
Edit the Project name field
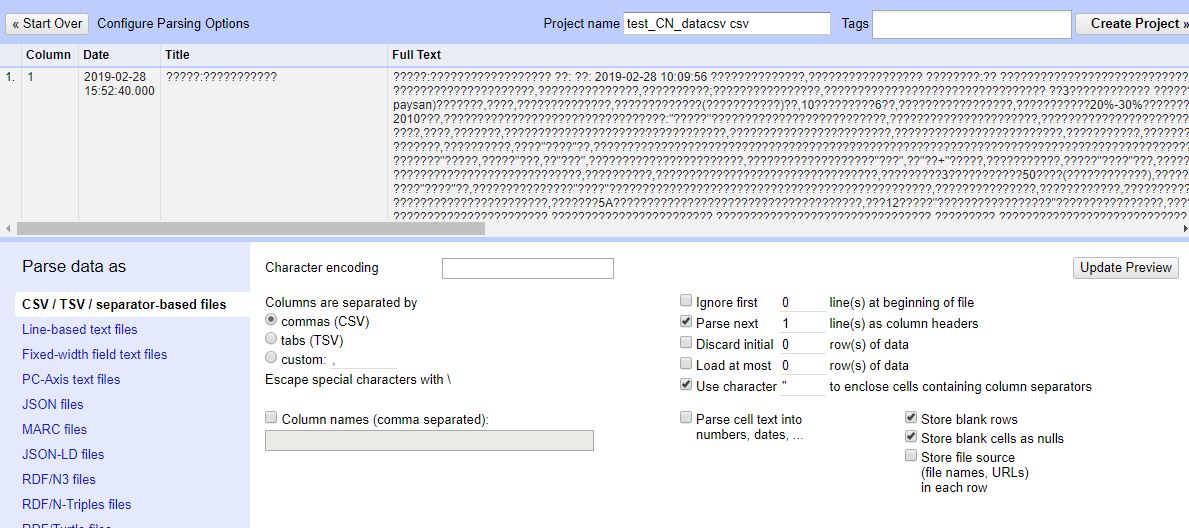point(727,24)
